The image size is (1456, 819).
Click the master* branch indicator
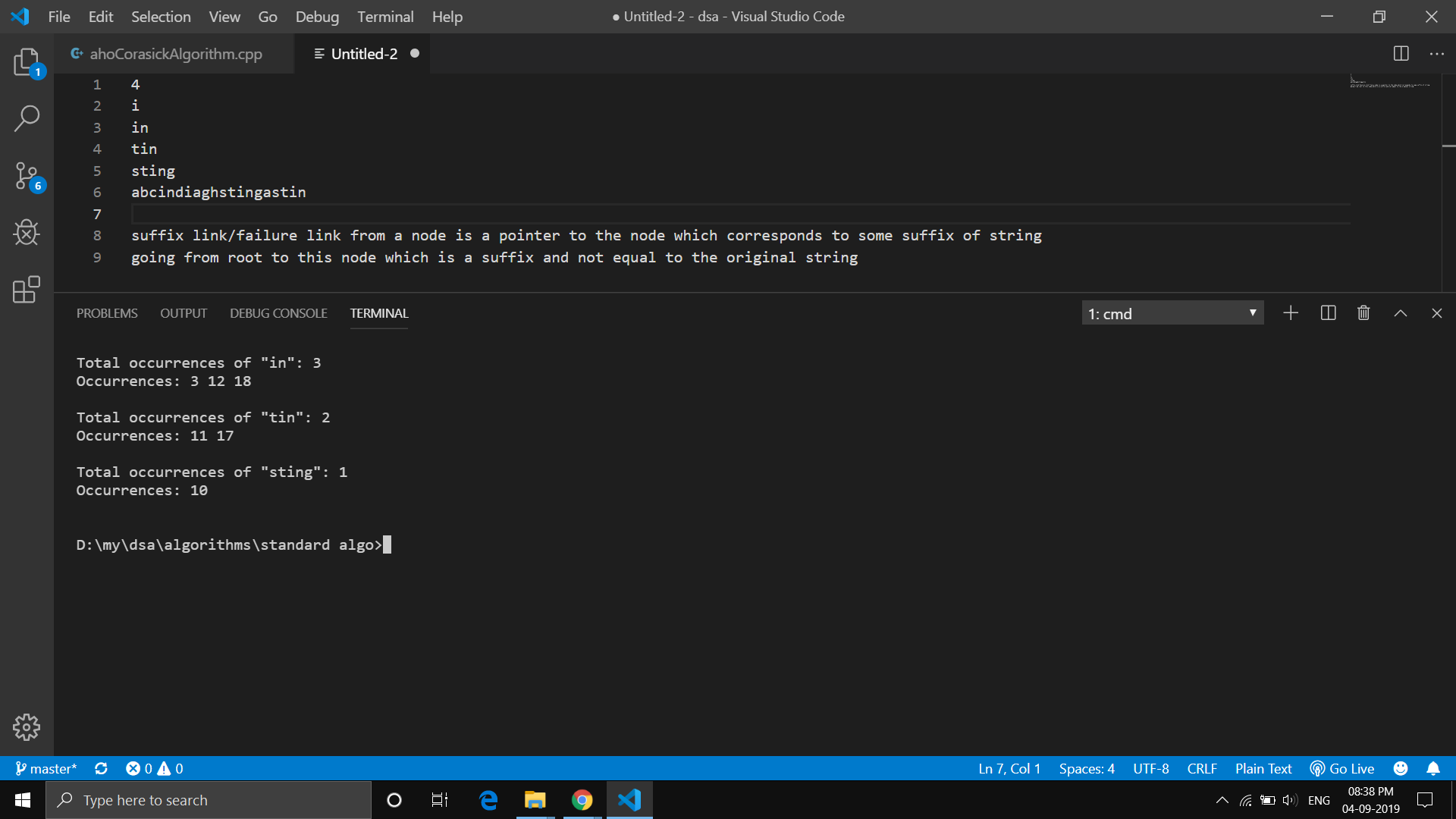(45, 768)
